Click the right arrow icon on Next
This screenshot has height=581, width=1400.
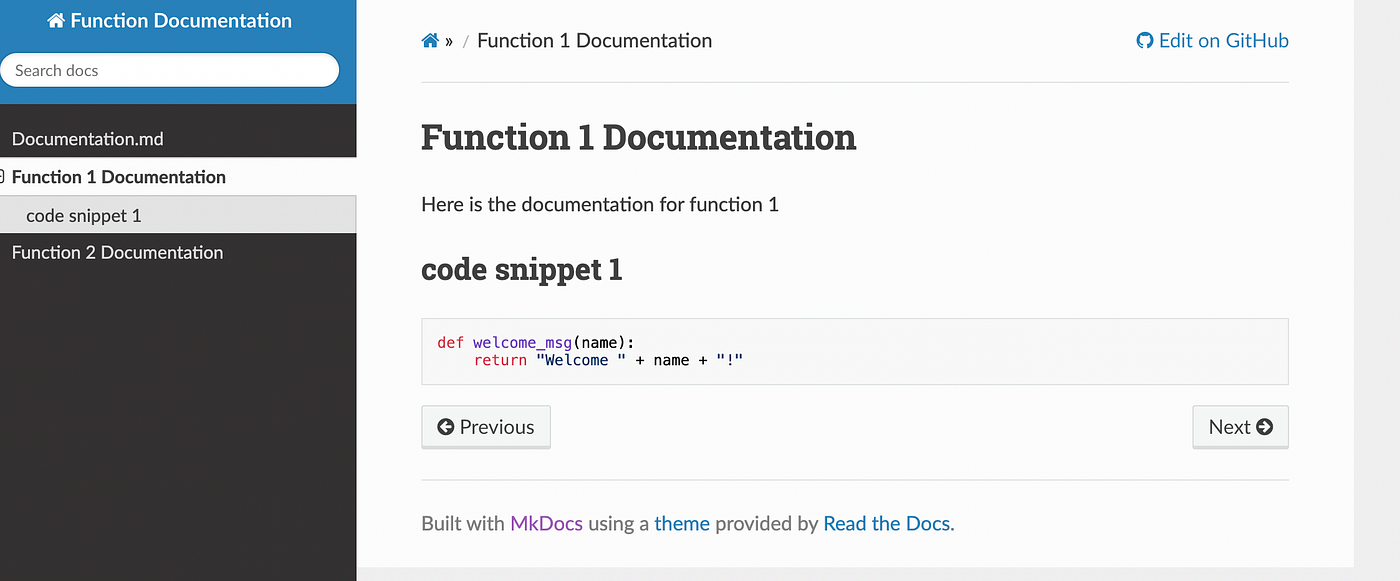[x=1264, y=427]
